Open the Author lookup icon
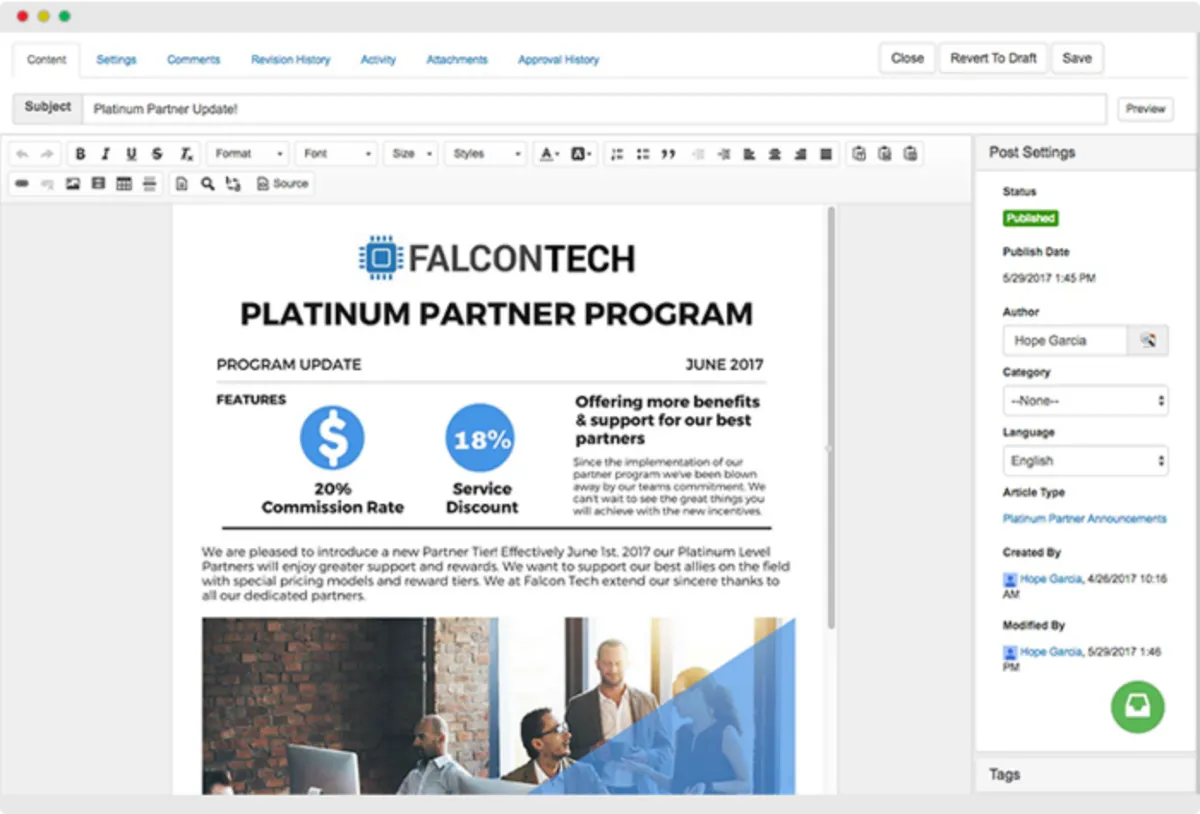This screenshot has width=1200, height=814. (x=1148, y=340)
